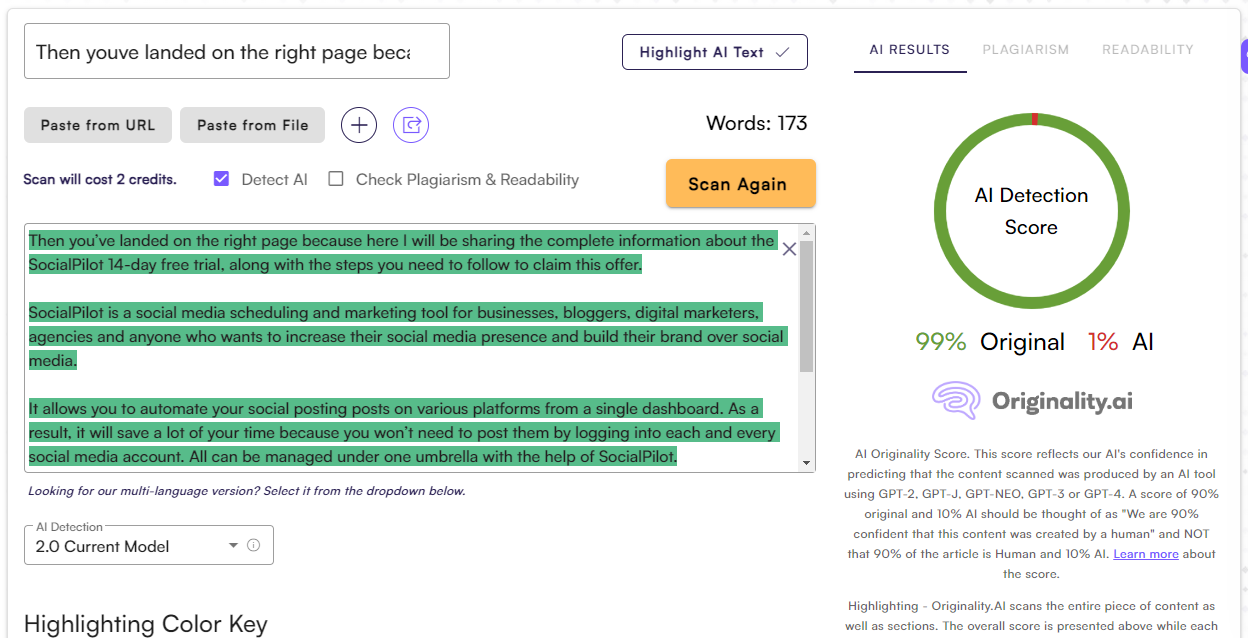Click the scrollbar down arrow in text area
This screenshot has height=638, width=1248.
(807, 463)
